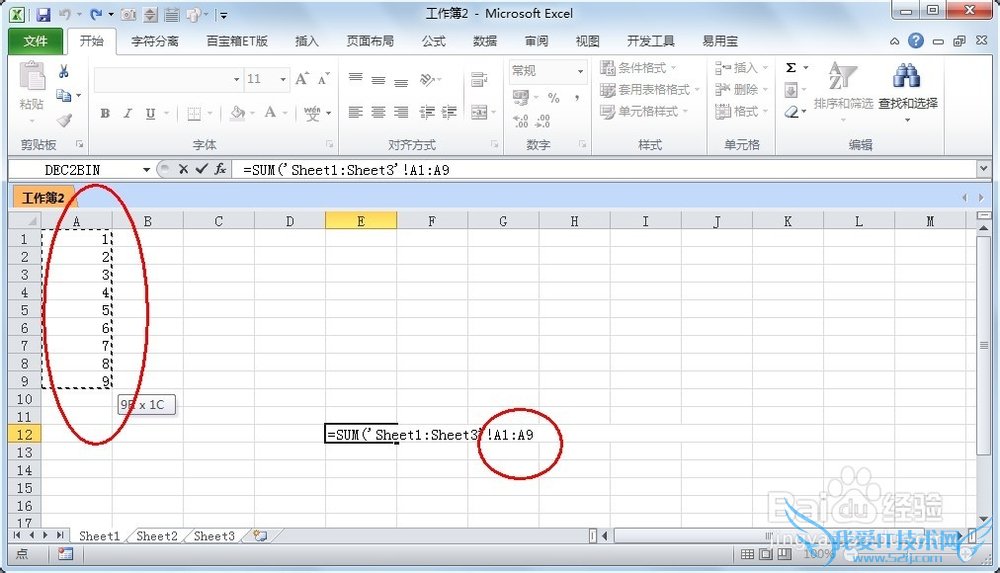Apply comma style format
1000x573 pixels.
click(x=577, y=98)
